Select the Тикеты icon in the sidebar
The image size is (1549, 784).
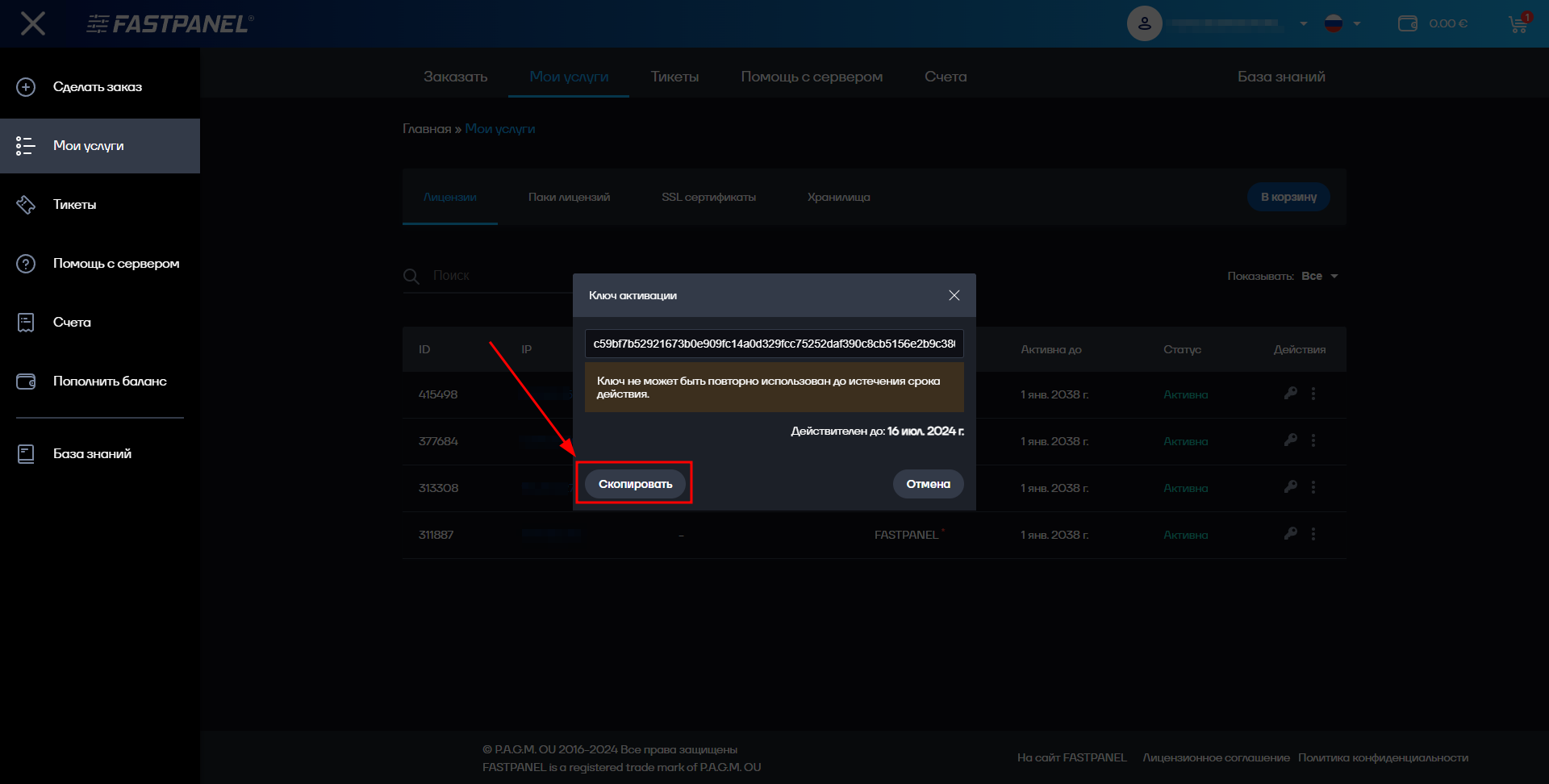(x=26, y=204)
